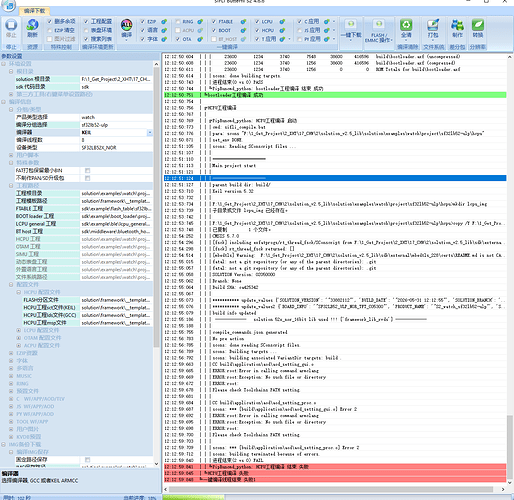The image size is (514, 500).
Task: Click the round application logo button
Action: point(9,5)
